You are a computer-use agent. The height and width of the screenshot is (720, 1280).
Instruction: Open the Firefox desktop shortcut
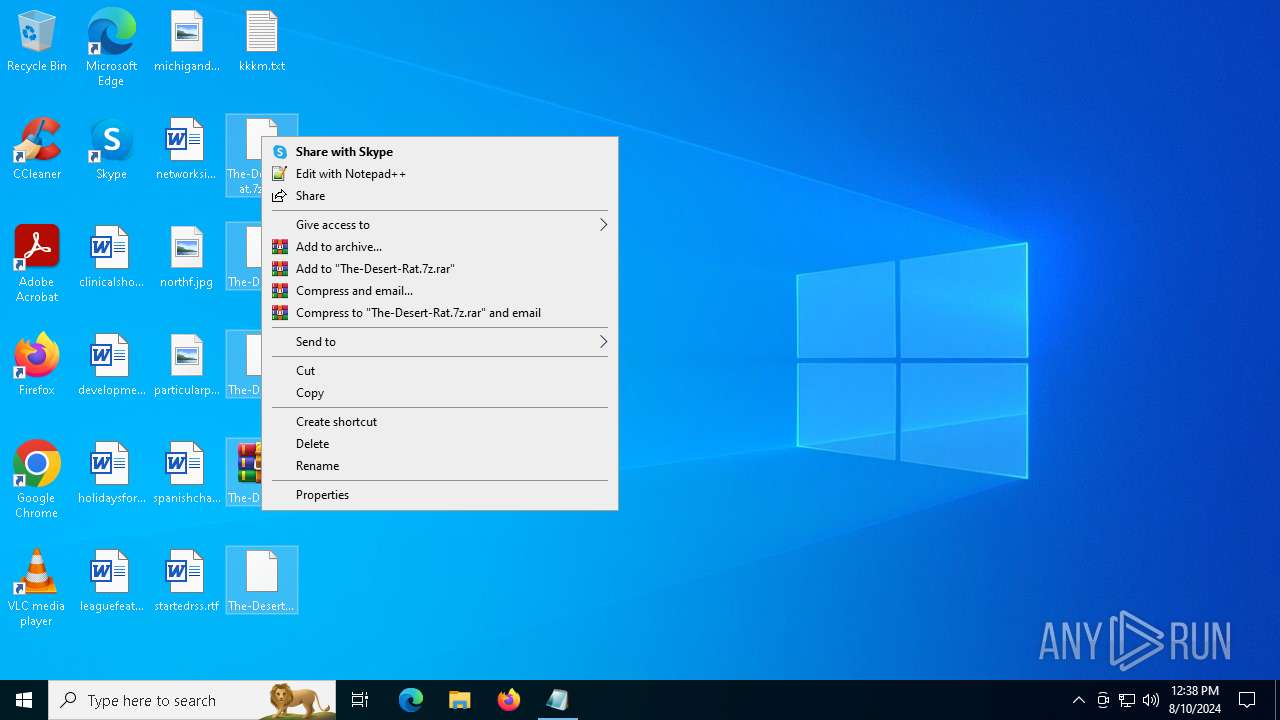pyautogui.click(x=37, y=366)
